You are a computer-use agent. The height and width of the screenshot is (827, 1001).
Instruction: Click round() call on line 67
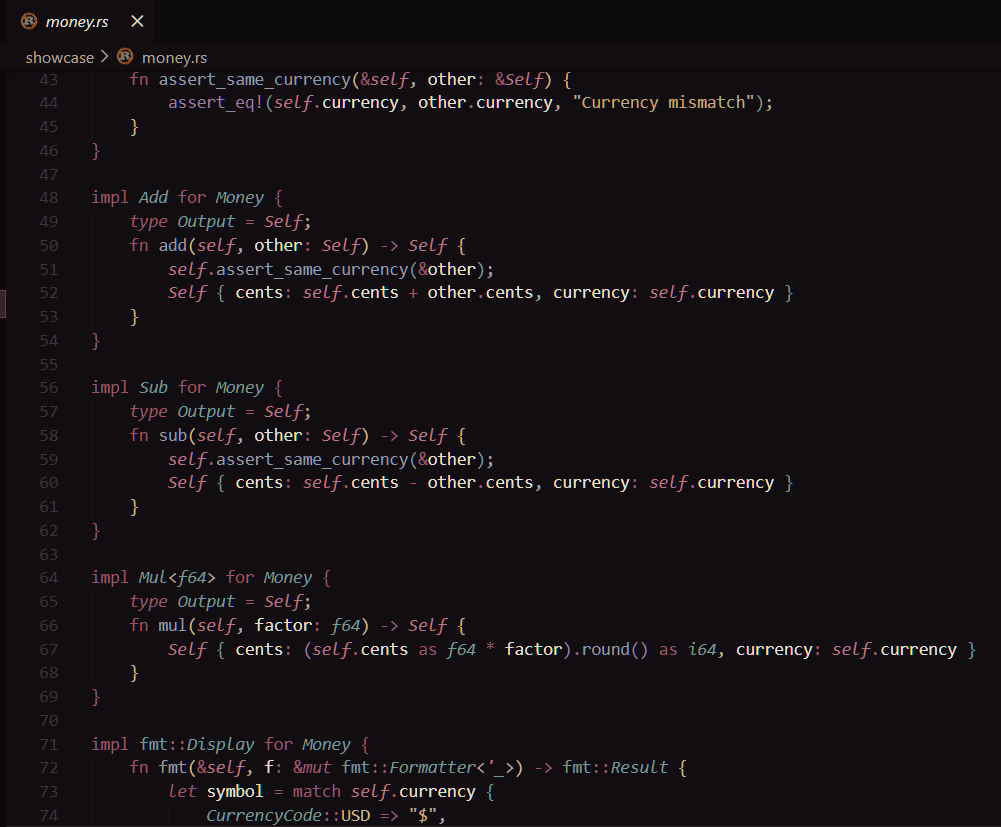pyautogui.click(x=615, y=649)
